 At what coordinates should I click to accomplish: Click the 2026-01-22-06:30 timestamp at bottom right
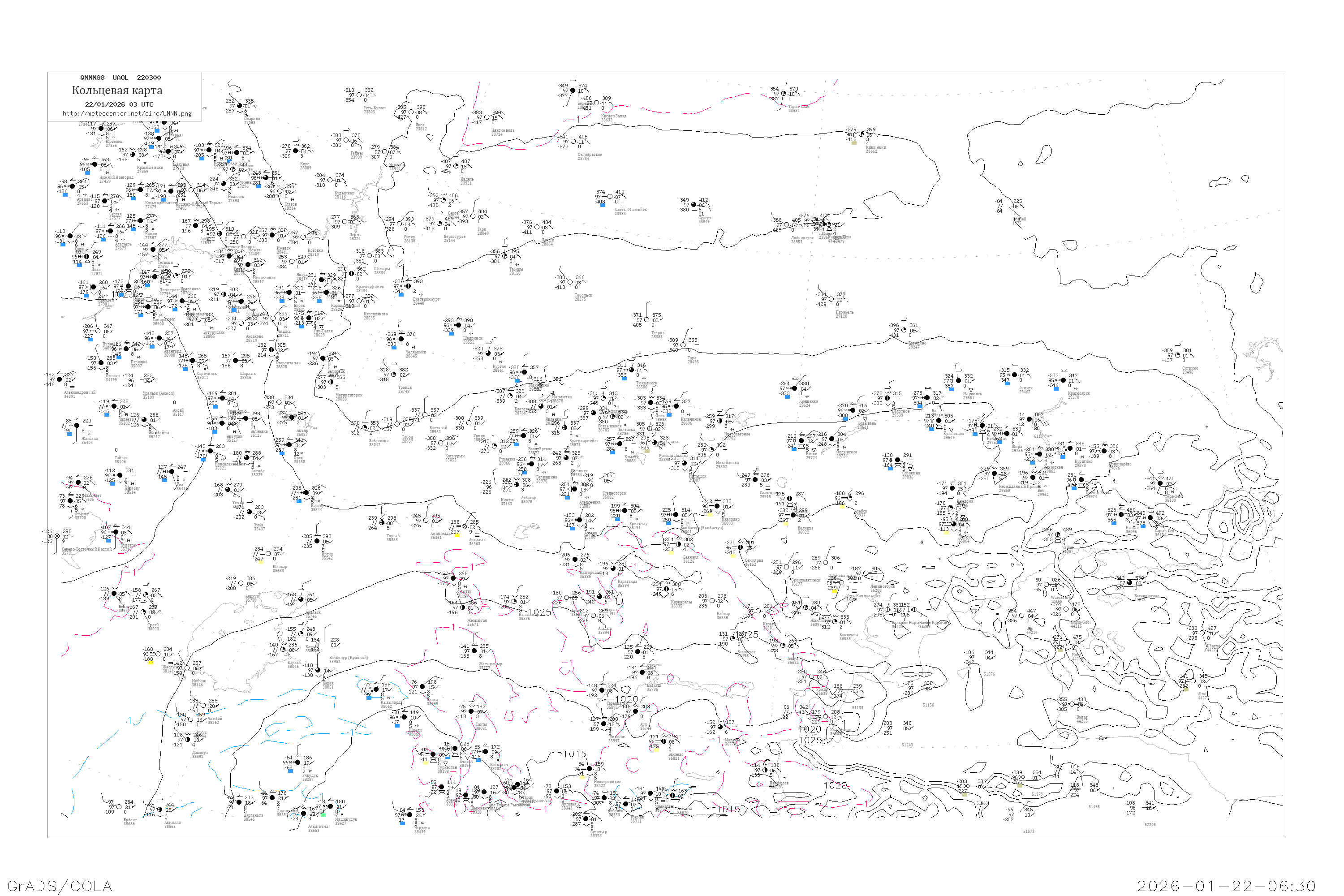tap(1226, 886)
